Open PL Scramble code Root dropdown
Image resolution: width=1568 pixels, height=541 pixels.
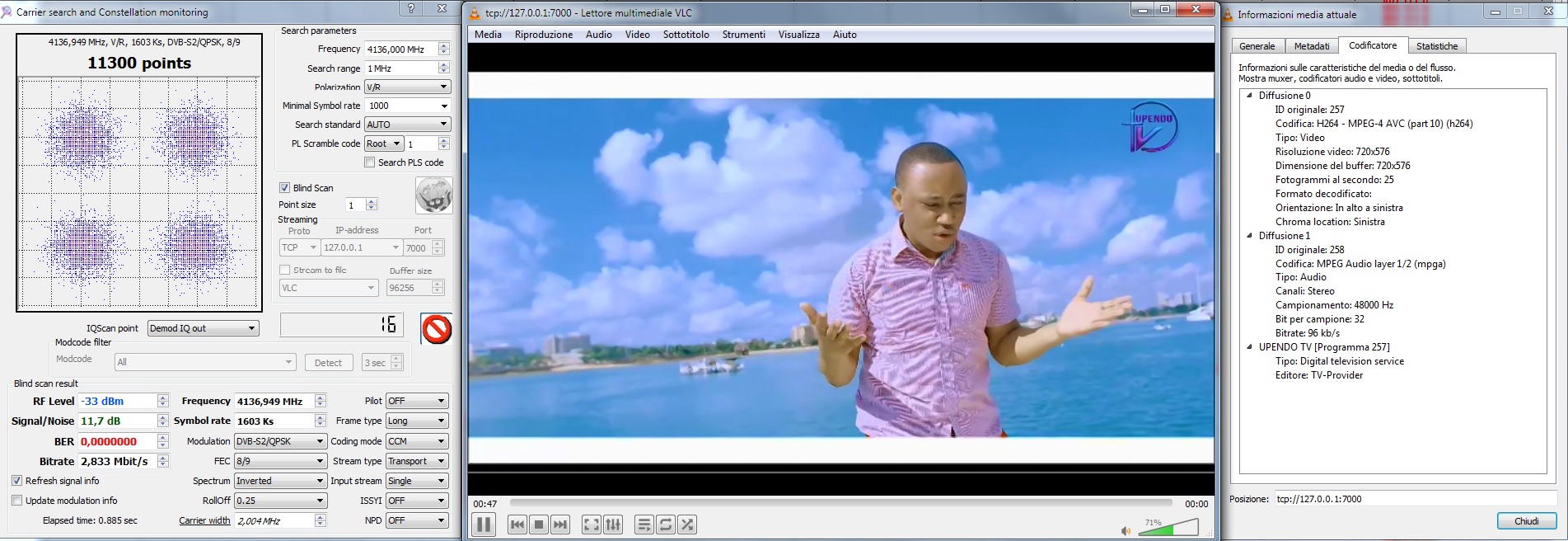(384, 143)
